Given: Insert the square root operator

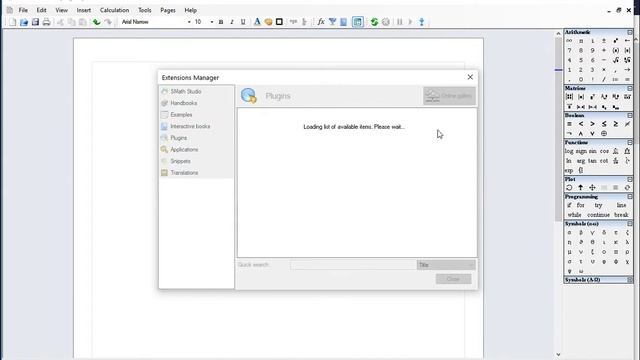Looking at the screenshot, I should click(616, 60).
